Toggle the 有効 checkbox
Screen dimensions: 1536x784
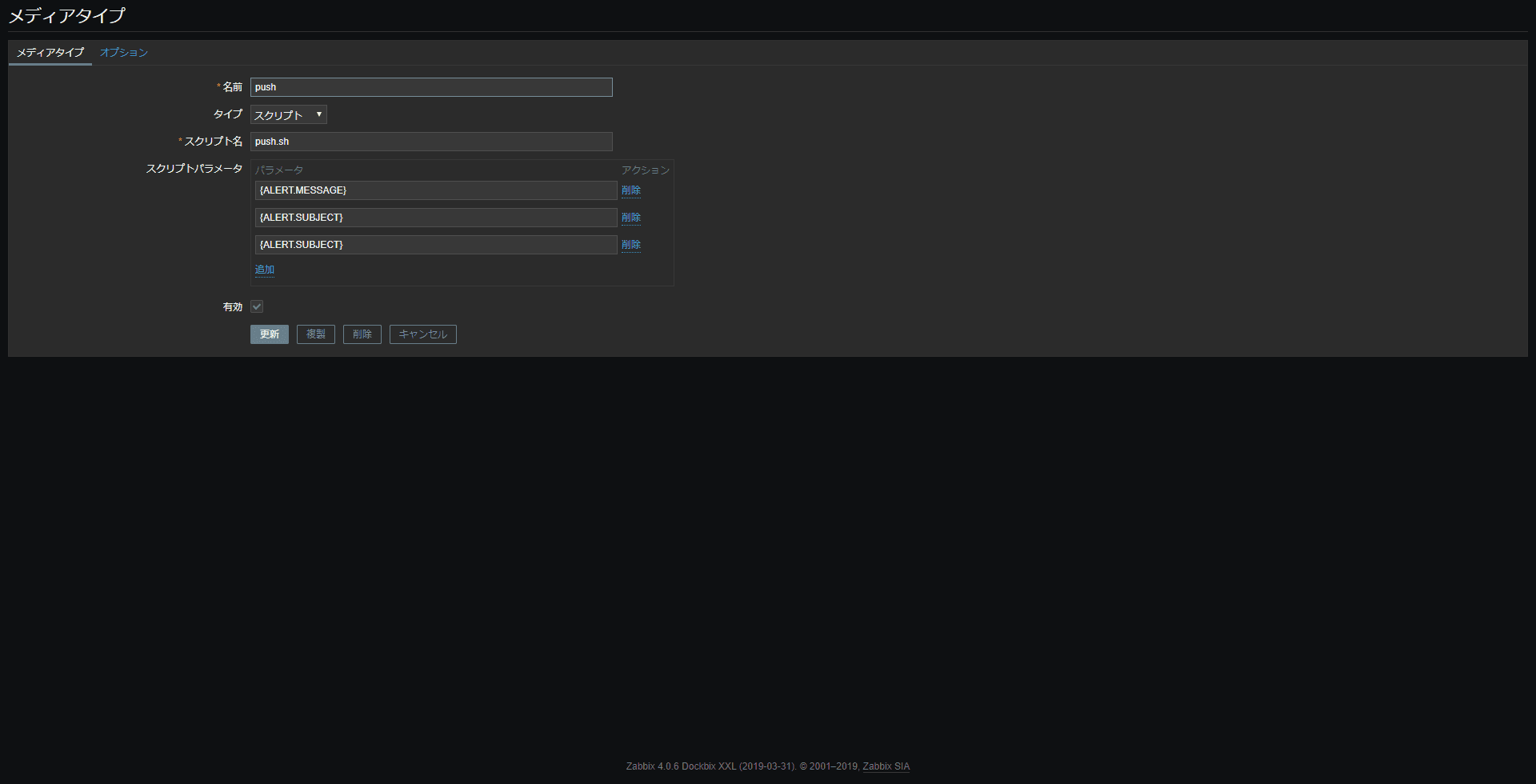pyautogui.click(x=257, y=306)
